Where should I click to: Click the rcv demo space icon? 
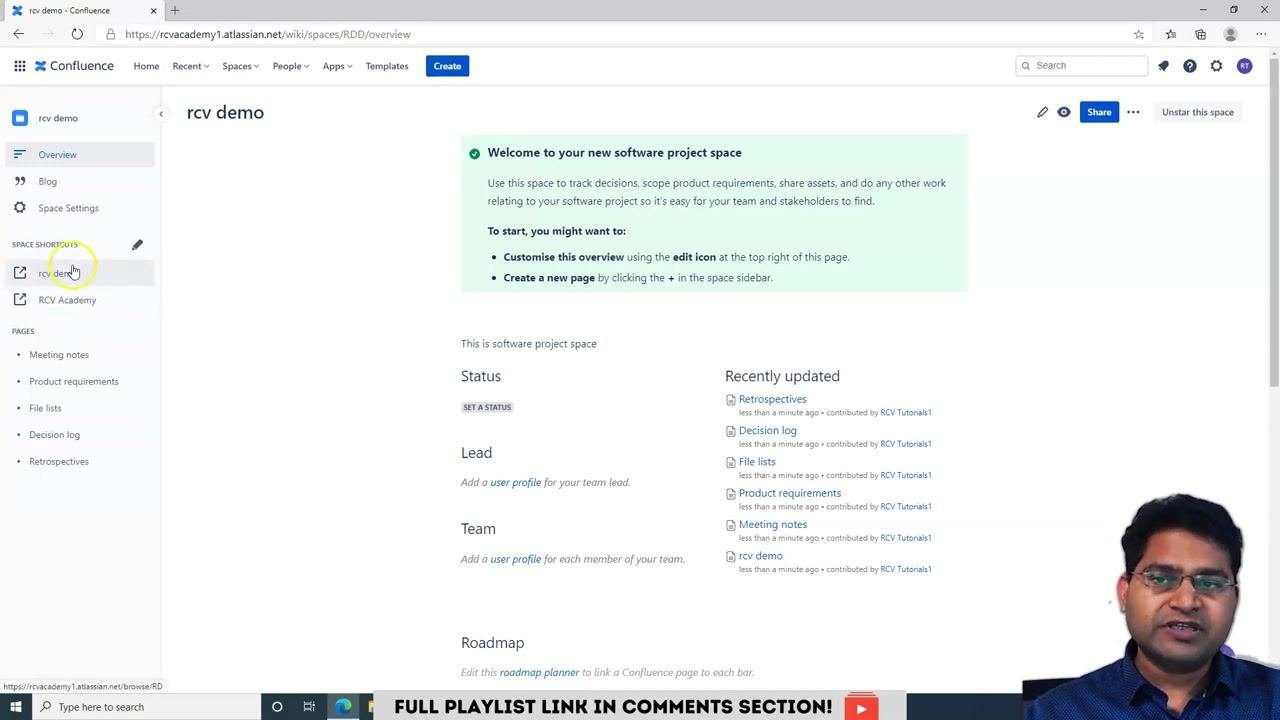point(20,118)
